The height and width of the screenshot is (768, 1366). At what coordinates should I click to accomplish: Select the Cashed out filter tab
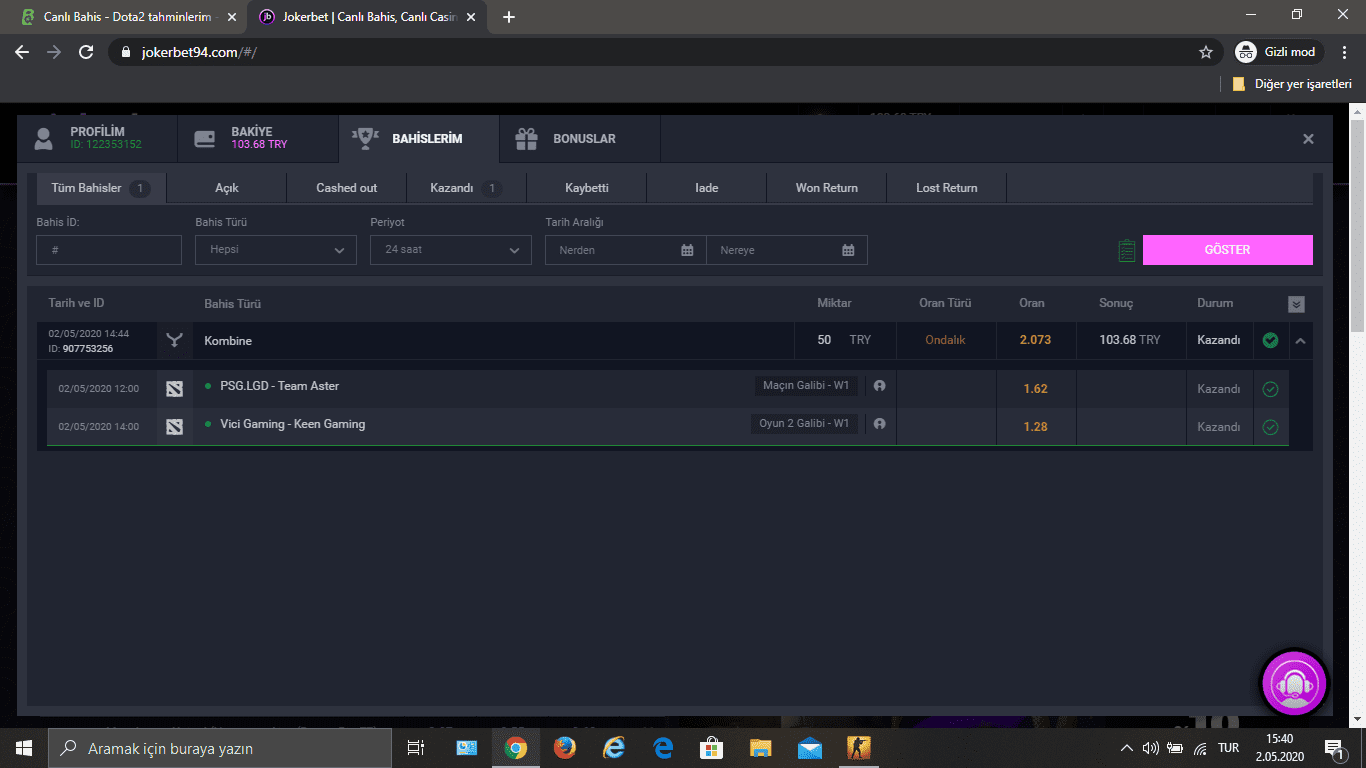click(x=347, y=188)
